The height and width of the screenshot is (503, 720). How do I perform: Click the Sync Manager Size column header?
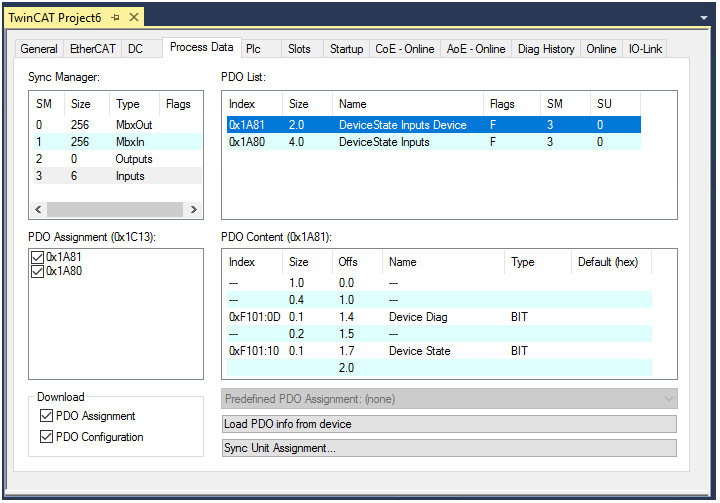pos(87,104)
